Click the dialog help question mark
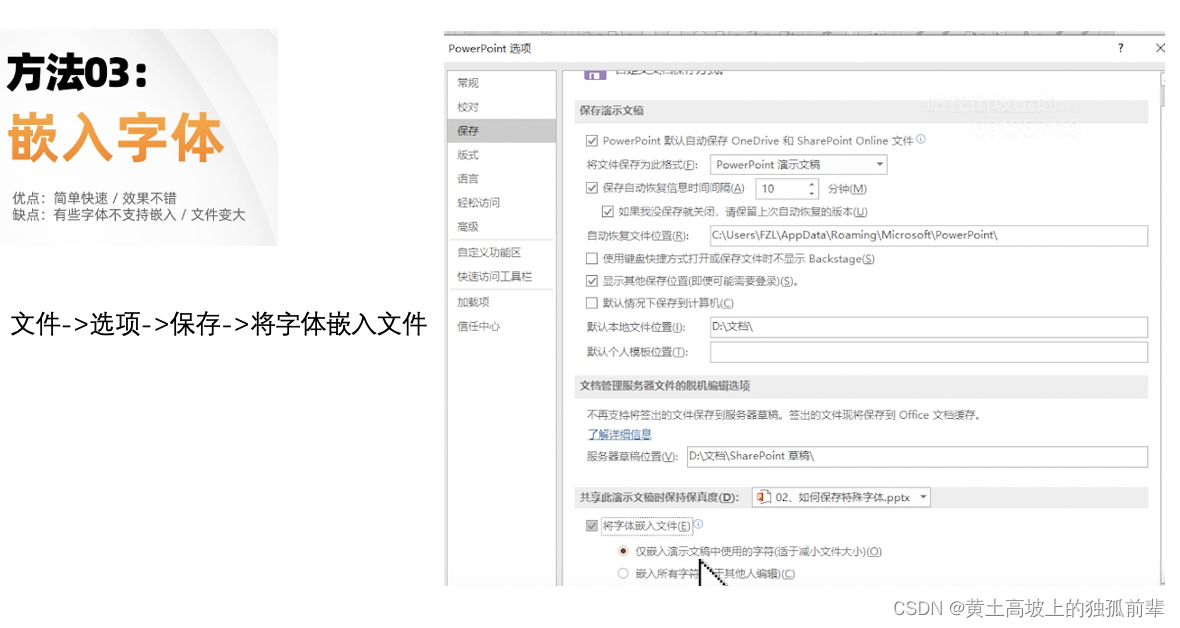Screen dimensions: 1180x628 click(x=1121, y=48)
